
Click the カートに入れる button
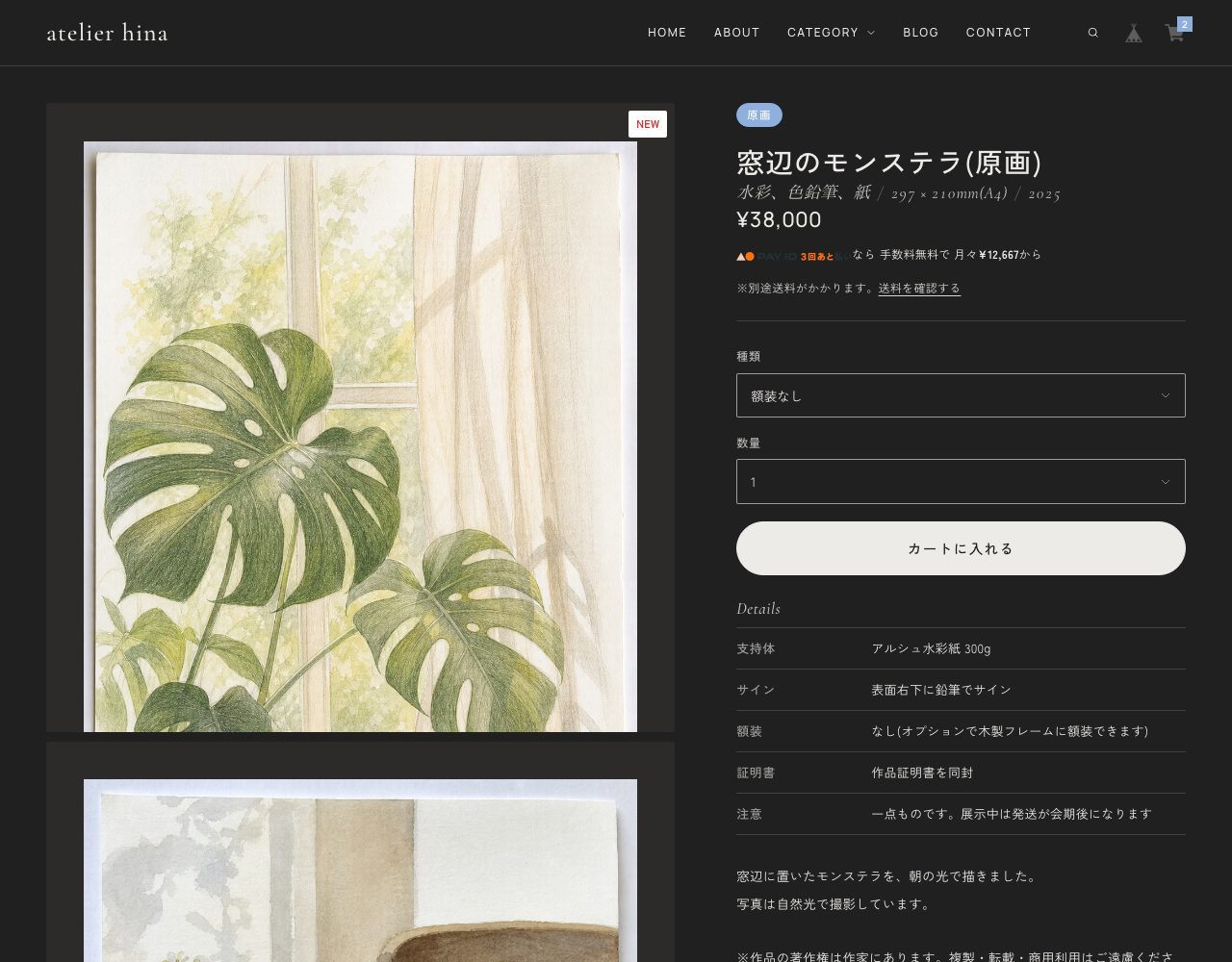pos(961,548)
